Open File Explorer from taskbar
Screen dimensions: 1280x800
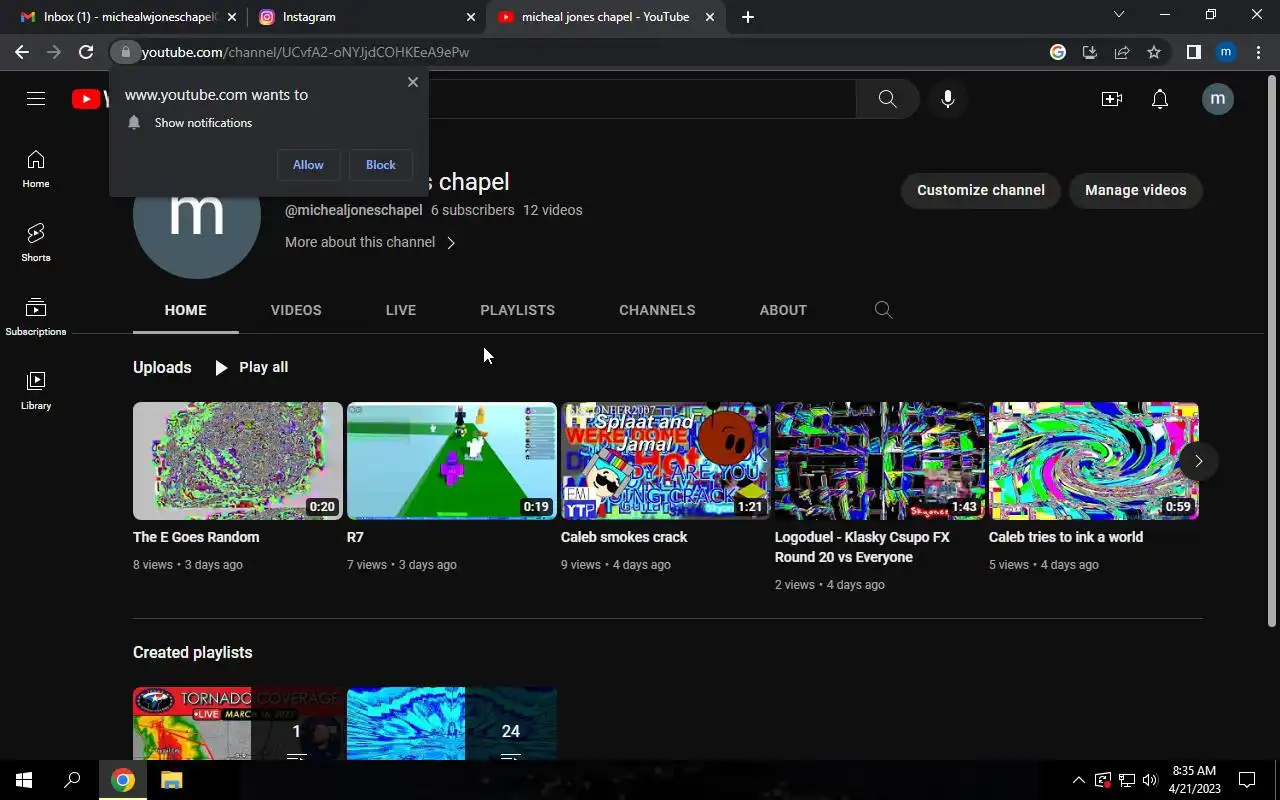[x=171, y=780]
